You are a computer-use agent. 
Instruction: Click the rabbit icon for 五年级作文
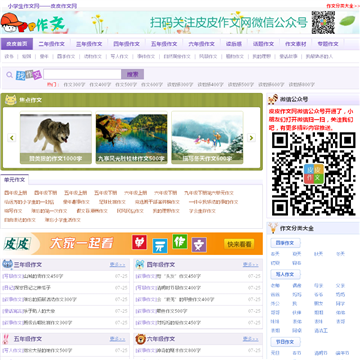6,339
